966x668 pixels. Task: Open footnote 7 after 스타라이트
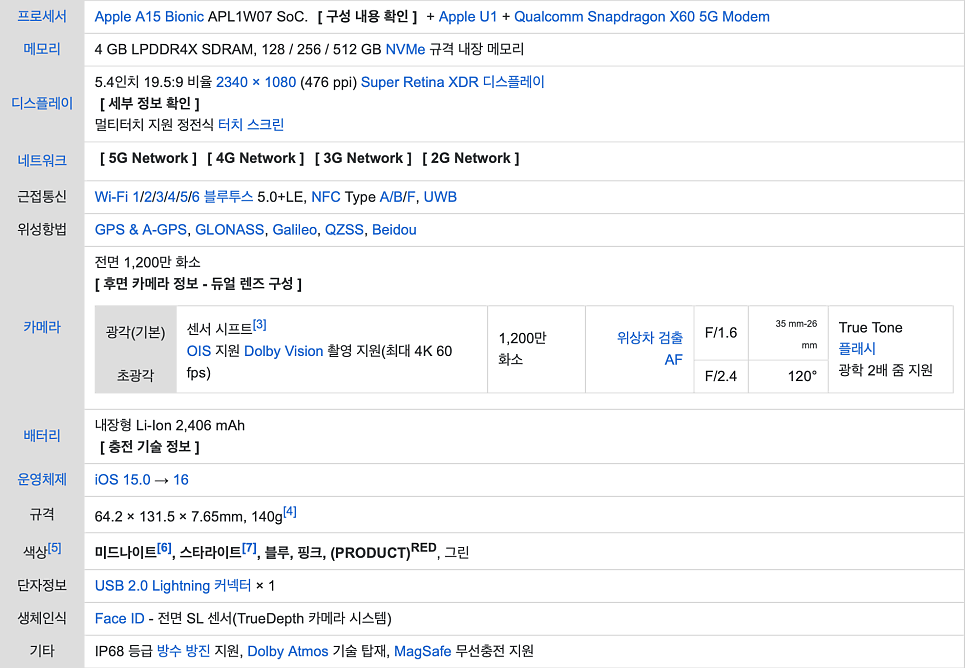250,547
